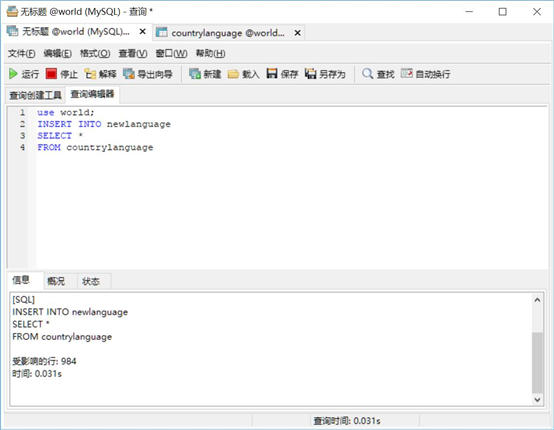This screenshot has width=554, height=430.
Task: Run the query with the green play icon
Action: [13, 74]
